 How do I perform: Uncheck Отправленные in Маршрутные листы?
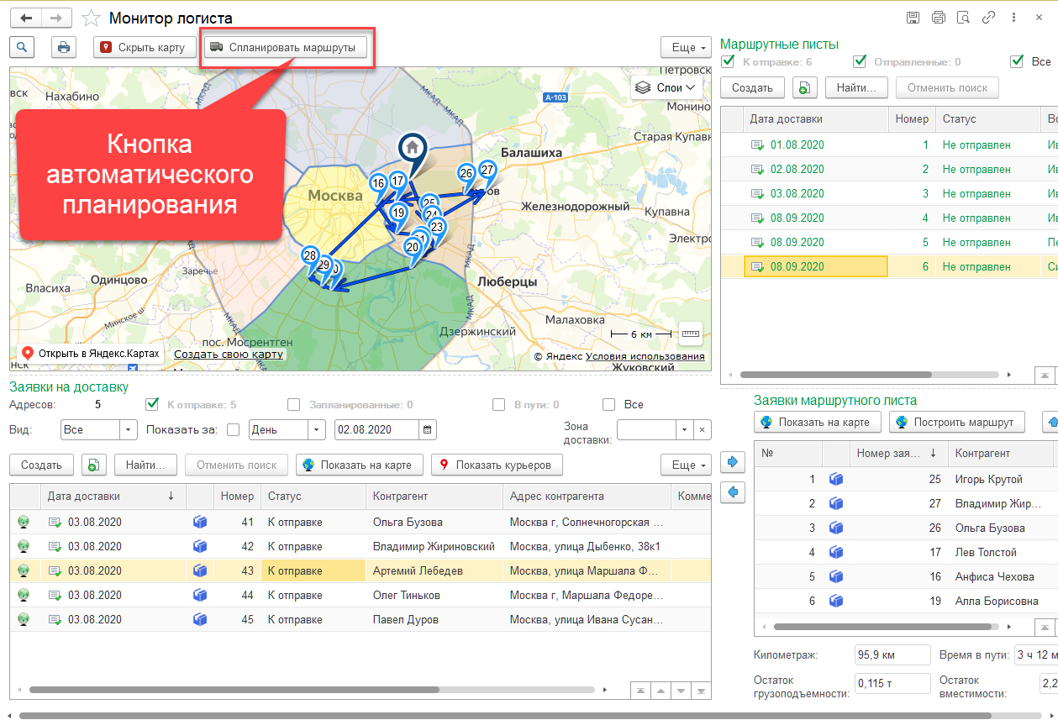click(860, 62)
